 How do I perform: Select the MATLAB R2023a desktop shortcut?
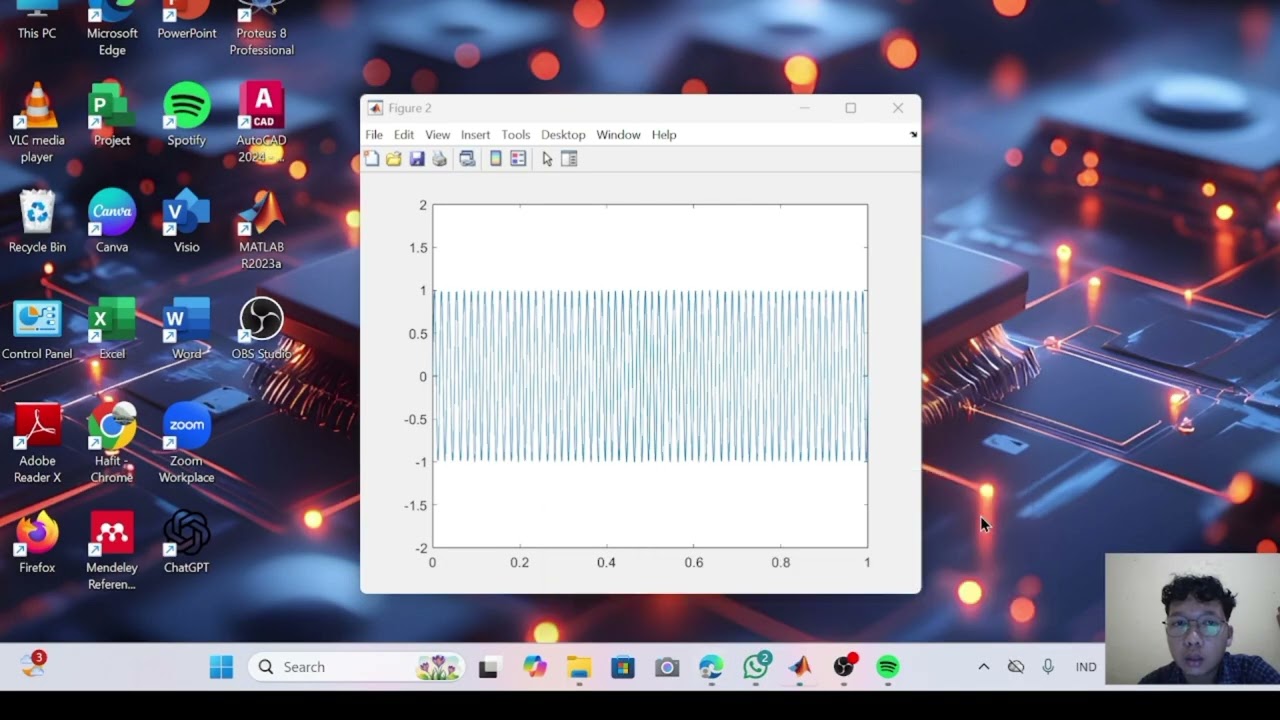[x=262, y=229]
